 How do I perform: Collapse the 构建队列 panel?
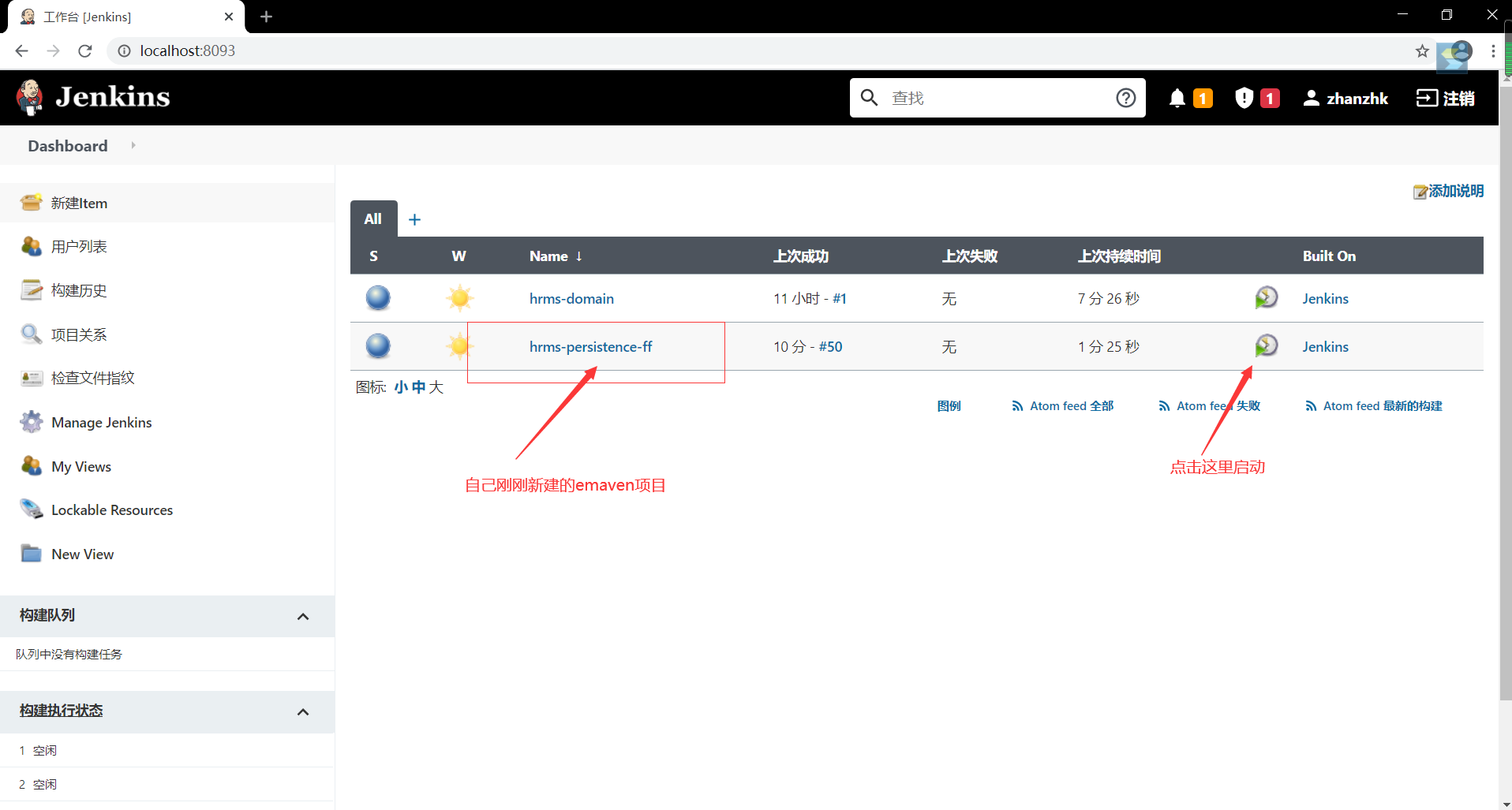point(303,616)
